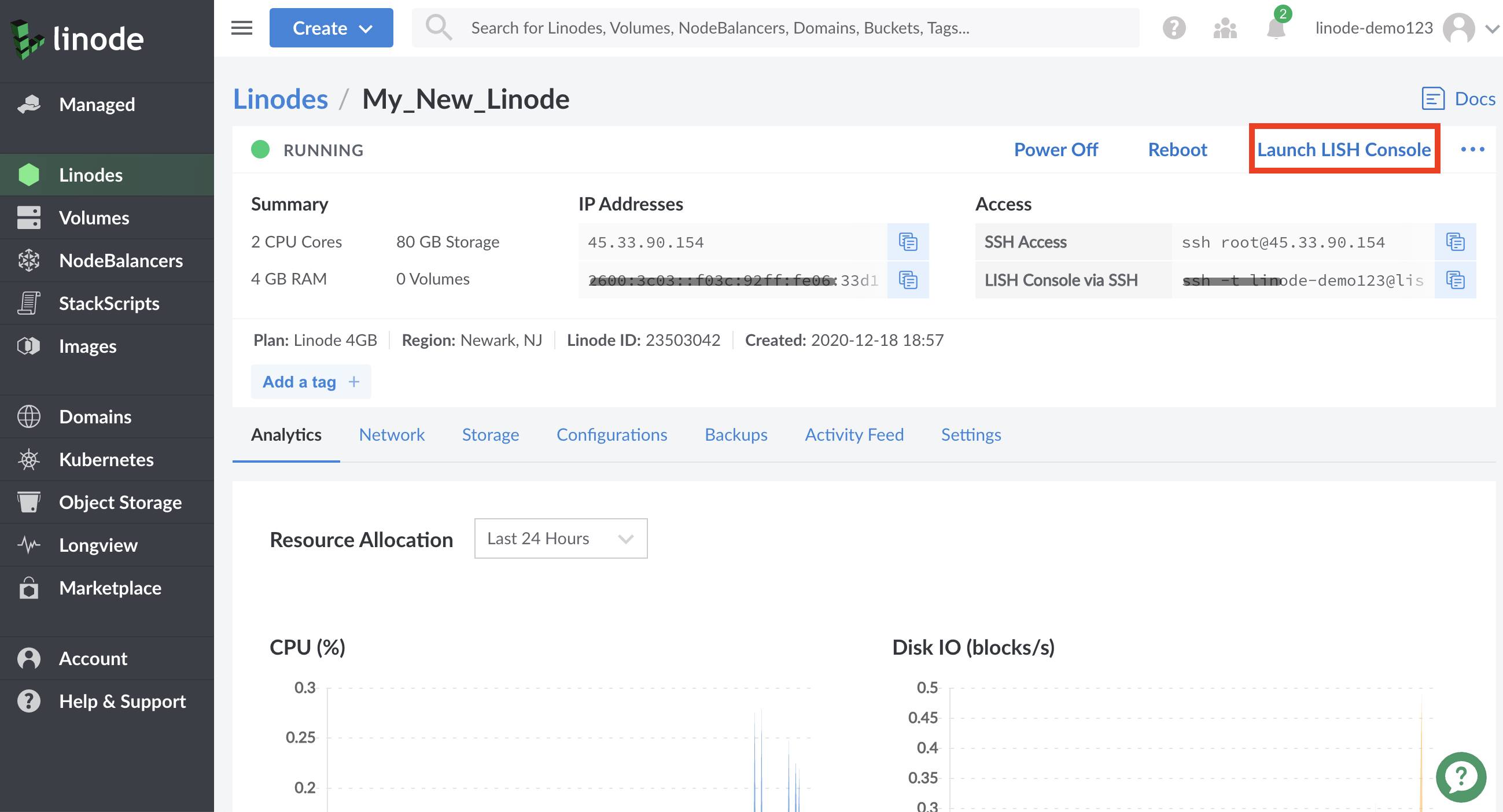Launch the LISH Console

coord(1344,149)
